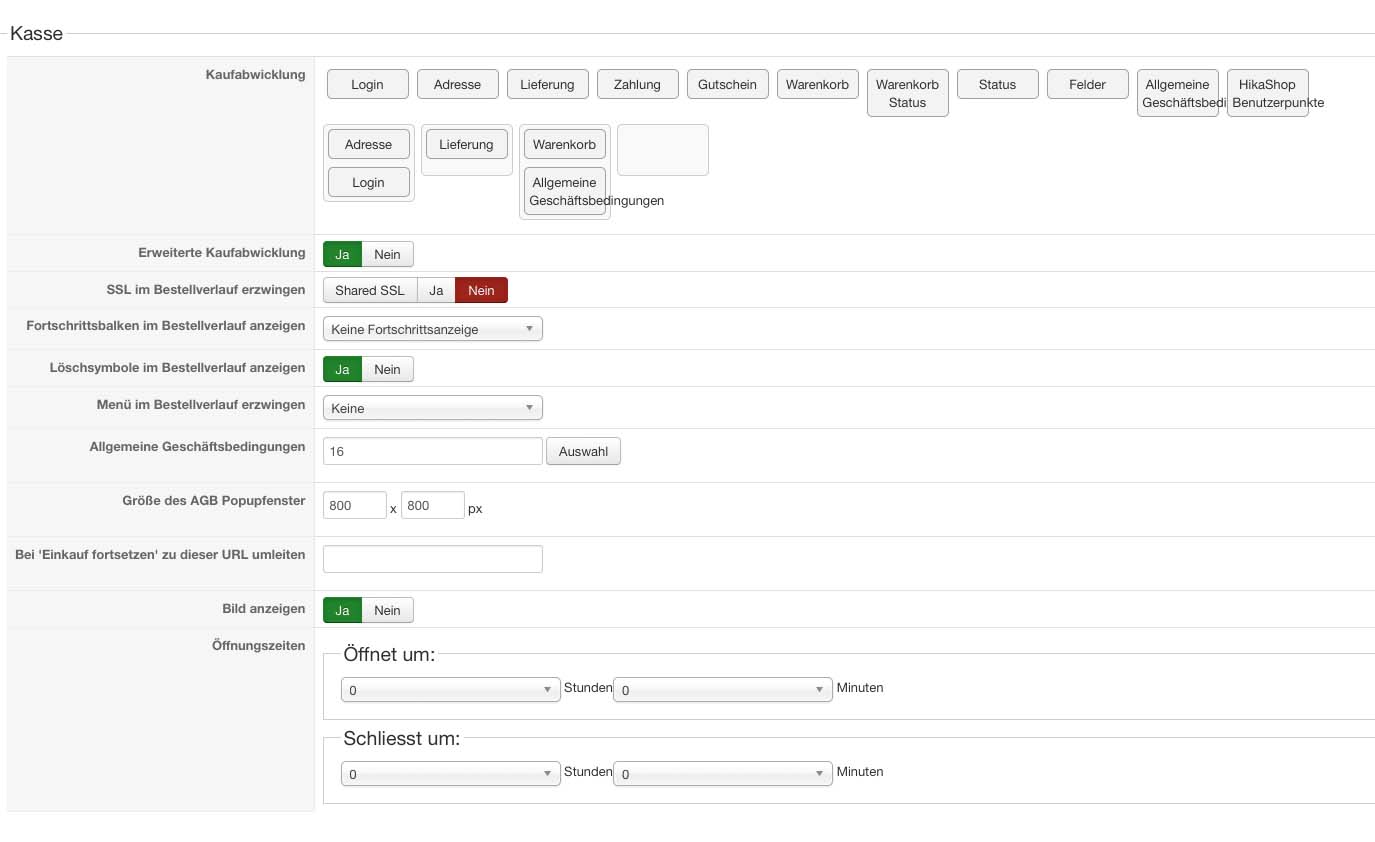Focus the Allgemeine Geschäftsbedingungen ID field
This screenshot has height=842, width=1375.
[x=432, y=451]
